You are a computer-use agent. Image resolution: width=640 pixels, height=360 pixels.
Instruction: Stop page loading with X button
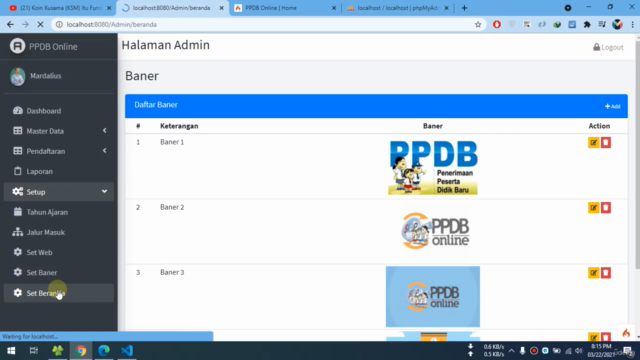click(40, 24)
